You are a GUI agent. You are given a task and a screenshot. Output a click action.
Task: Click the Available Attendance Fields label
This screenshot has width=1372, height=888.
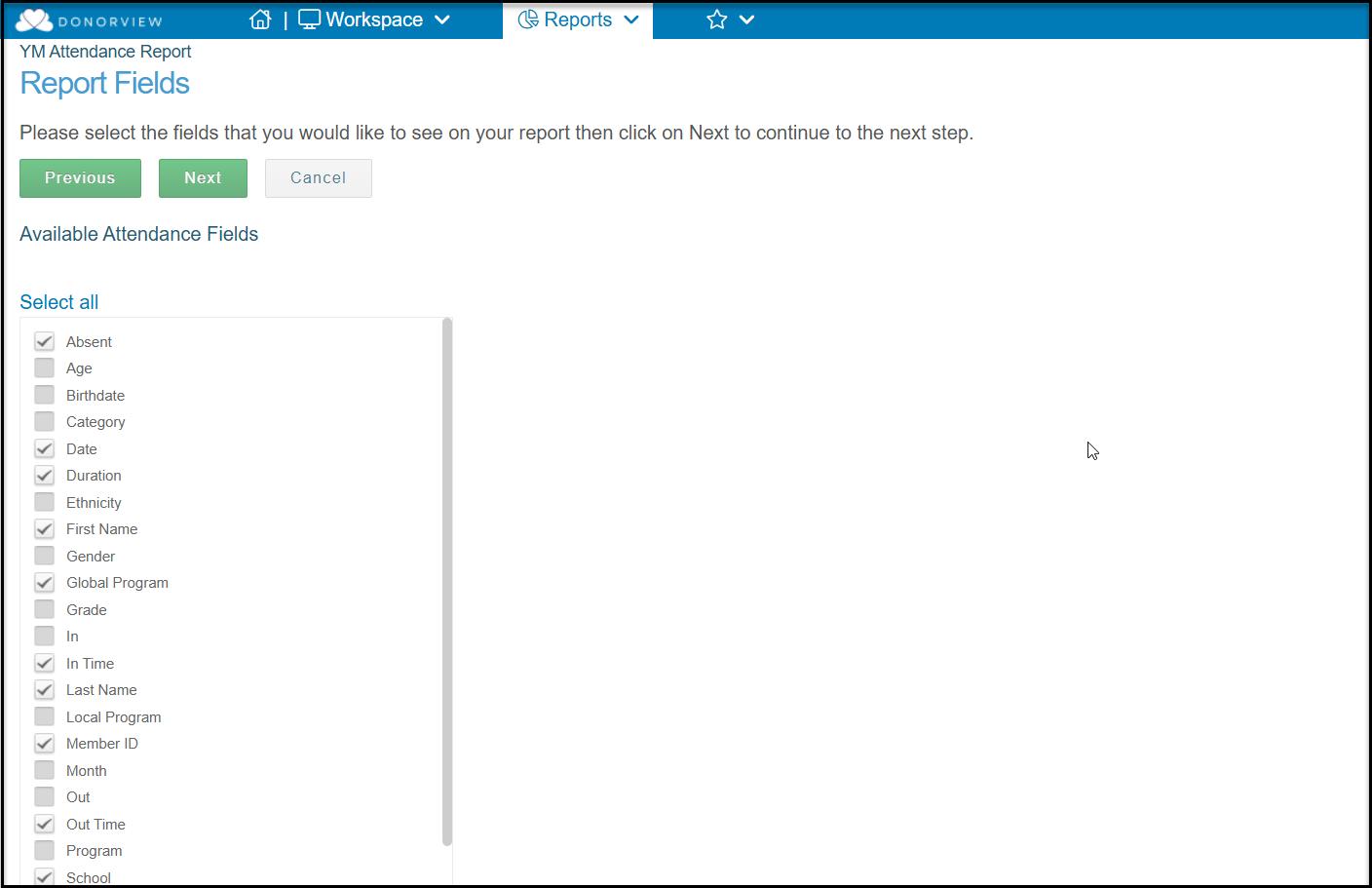pyautogui.click(x=139, y=234)
